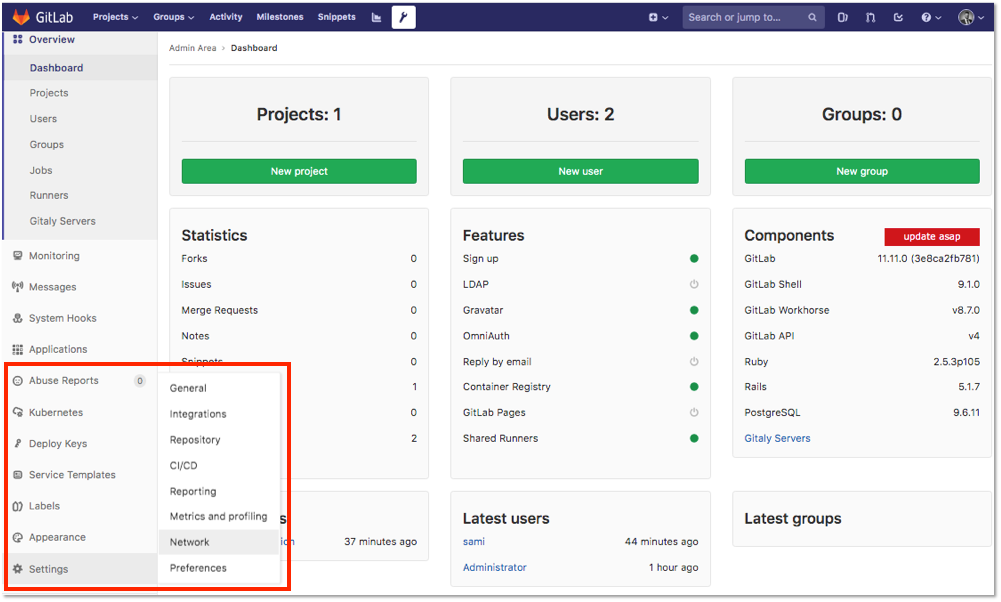Click Reply by email disabled power icon

pyautogui.click(x=694, y=361)
